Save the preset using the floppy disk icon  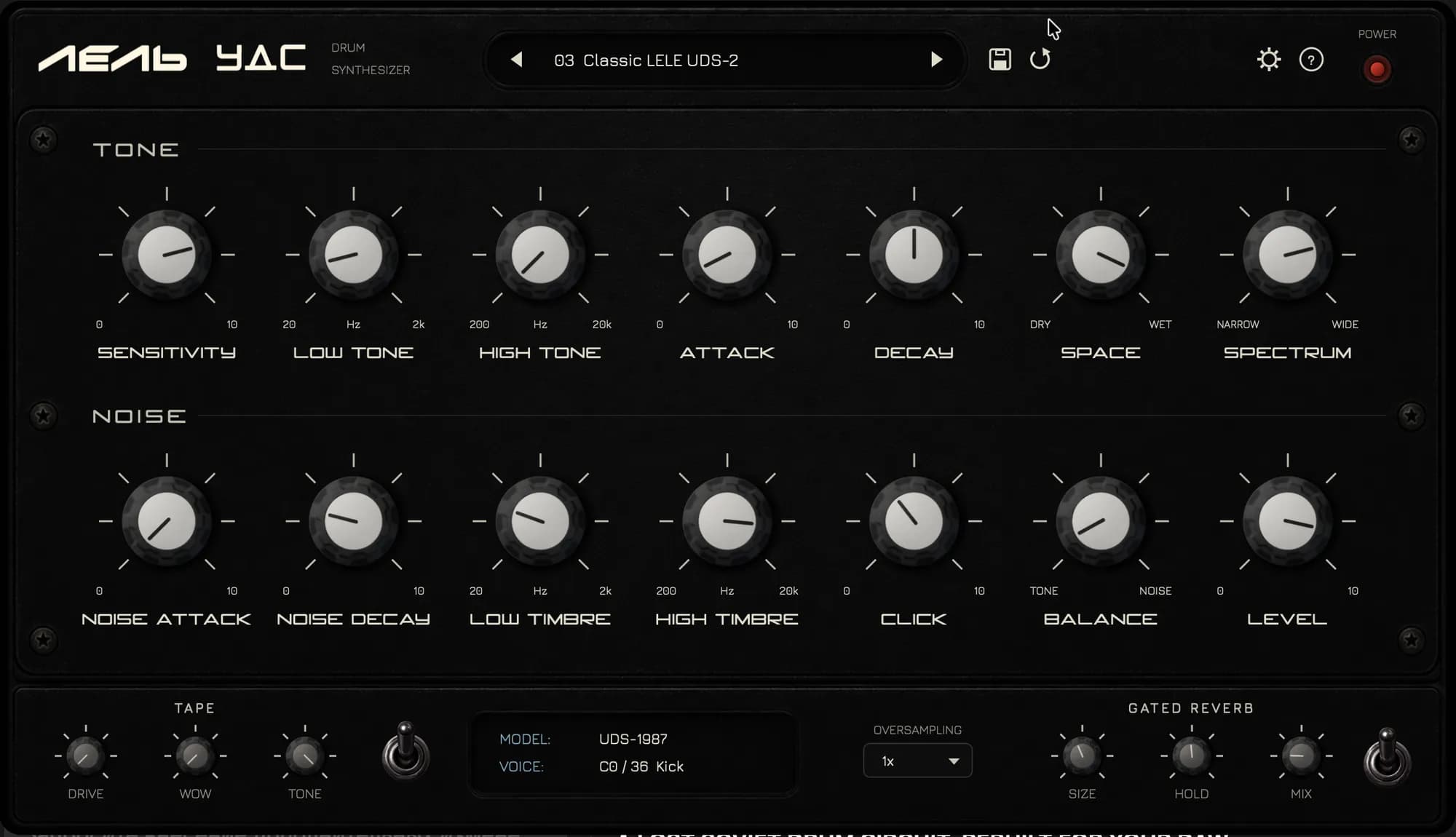(1000, 59)
